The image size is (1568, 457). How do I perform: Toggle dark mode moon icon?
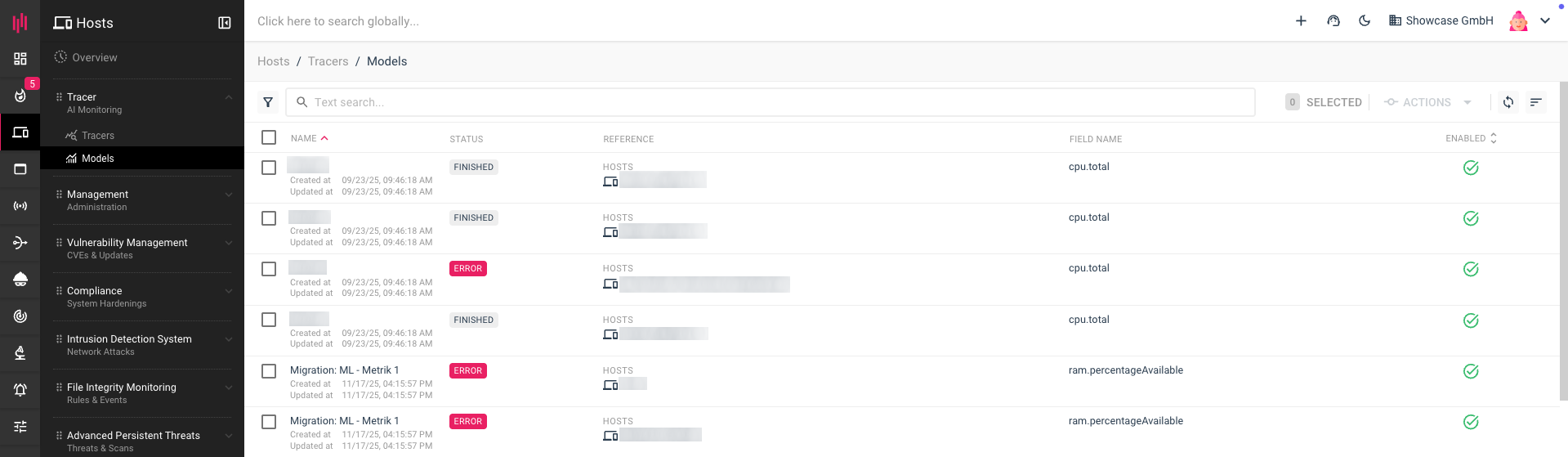[1365, 21]
